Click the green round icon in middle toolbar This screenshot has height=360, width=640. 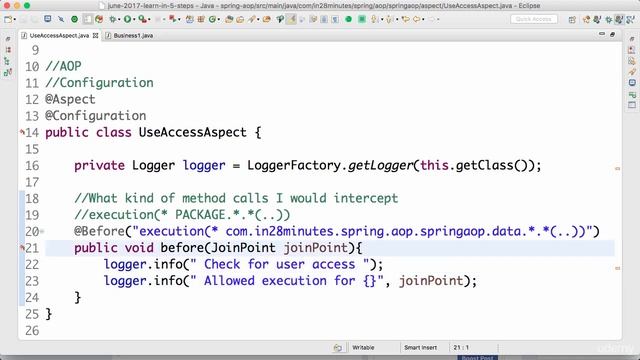coord(349,19)
